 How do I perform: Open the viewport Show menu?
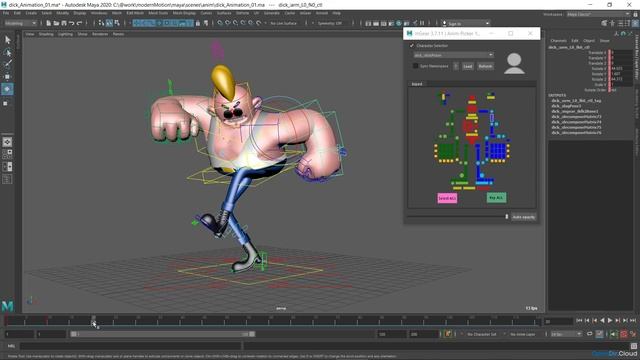82,34
